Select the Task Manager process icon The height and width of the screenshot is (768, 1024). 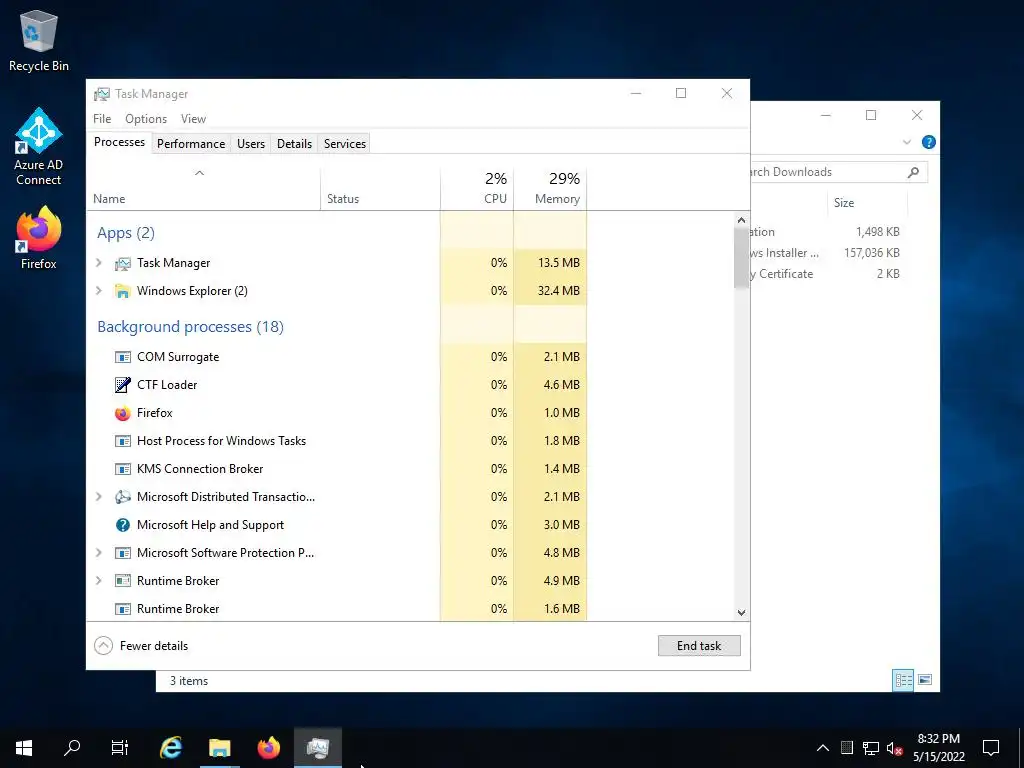(123, 263)
